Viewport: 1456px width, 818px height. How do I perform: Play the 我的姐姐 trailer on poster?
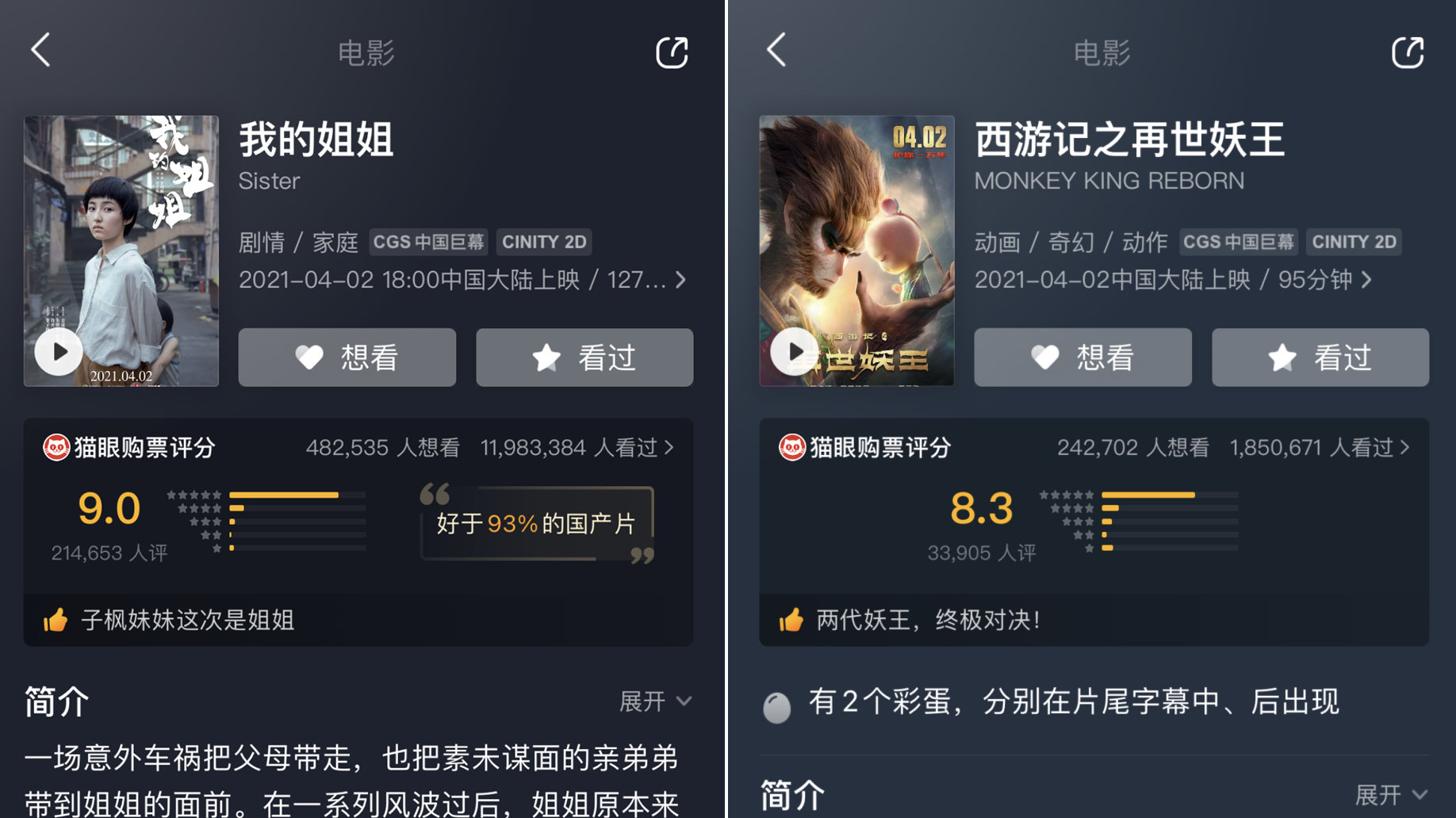pos(58,352)
